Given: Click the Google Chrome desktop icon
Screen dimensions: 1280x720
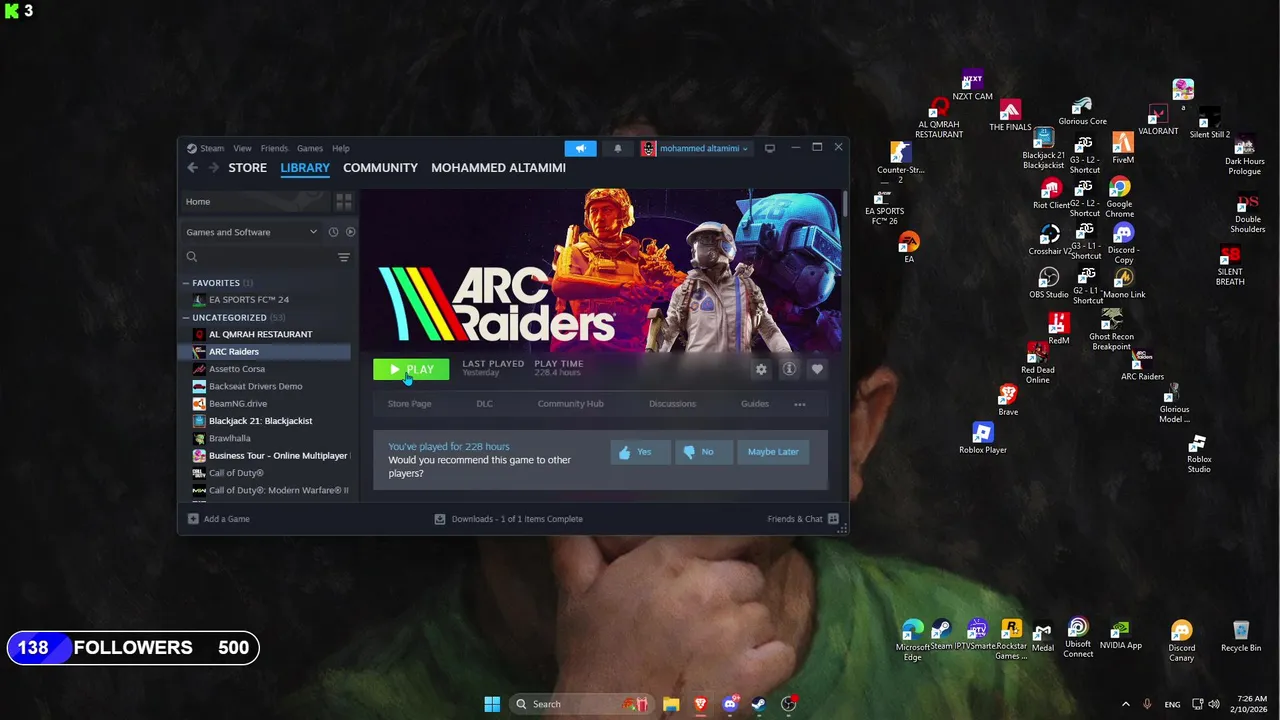Looking at the screenshot, I should pos(1119,197).
